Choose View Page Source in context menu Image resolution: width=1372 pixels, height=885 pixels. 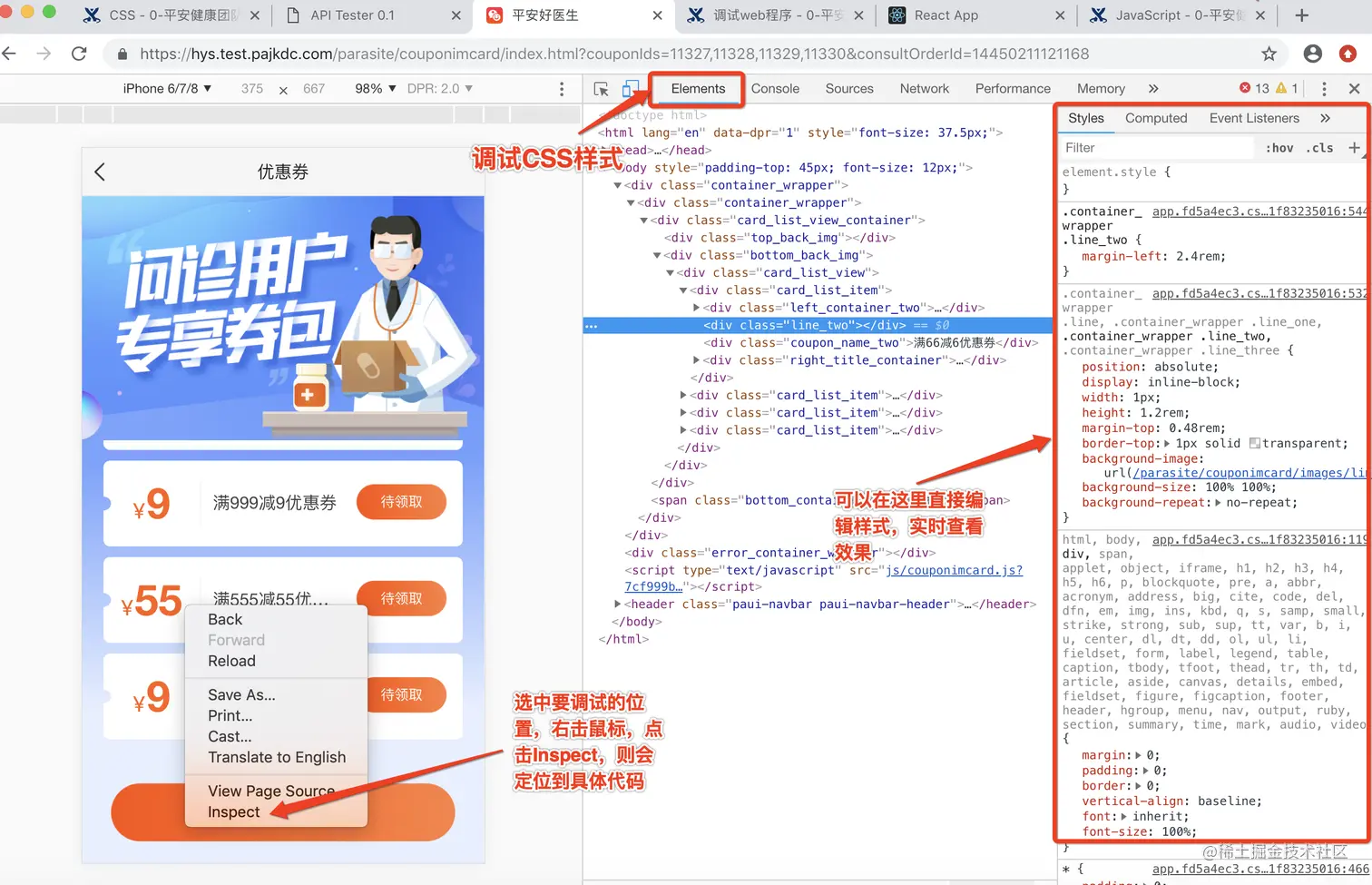[x=271, y=791]
